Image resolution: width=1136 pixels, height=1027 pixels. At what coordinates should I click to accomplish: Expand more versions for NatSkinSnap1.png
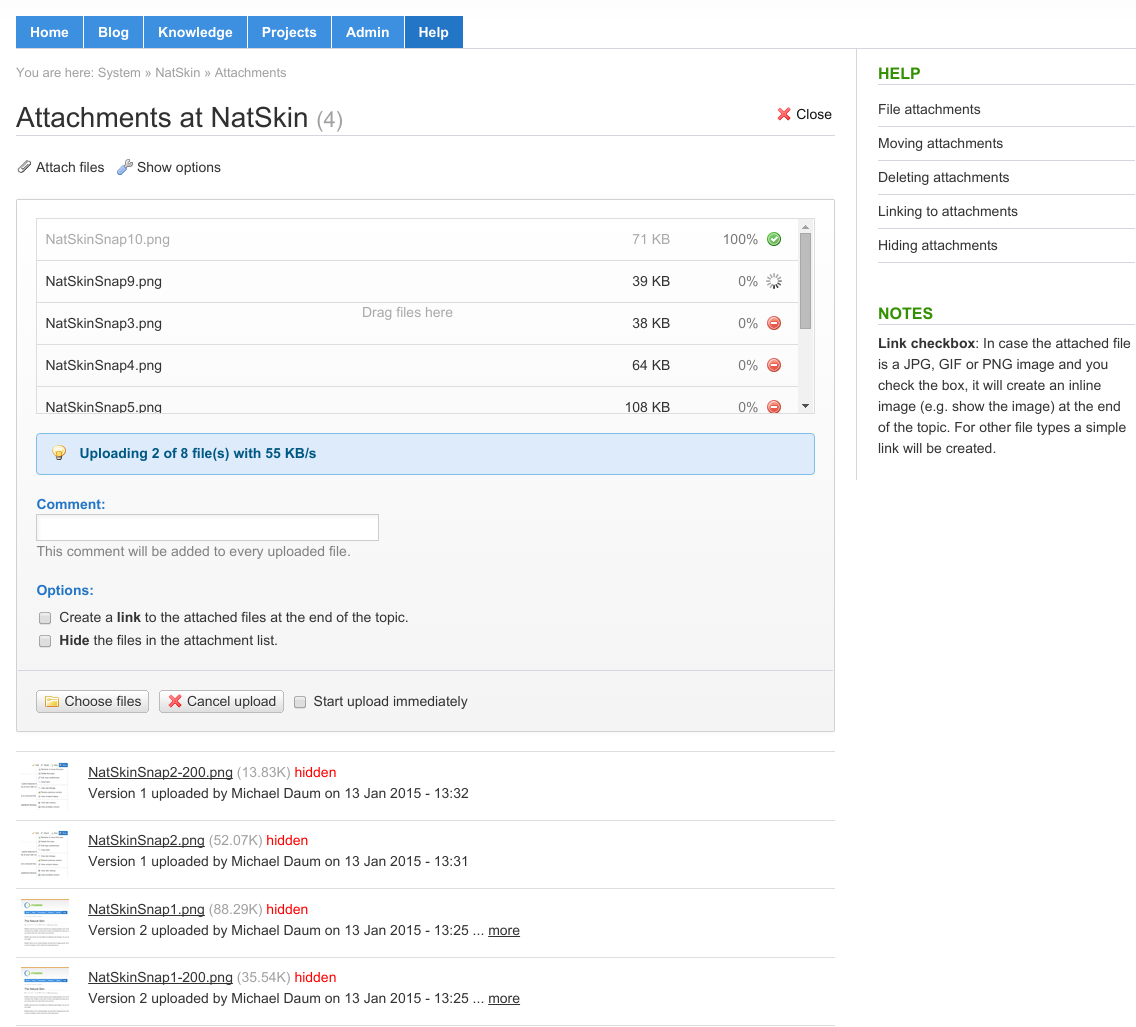click(x=503, y=930)
